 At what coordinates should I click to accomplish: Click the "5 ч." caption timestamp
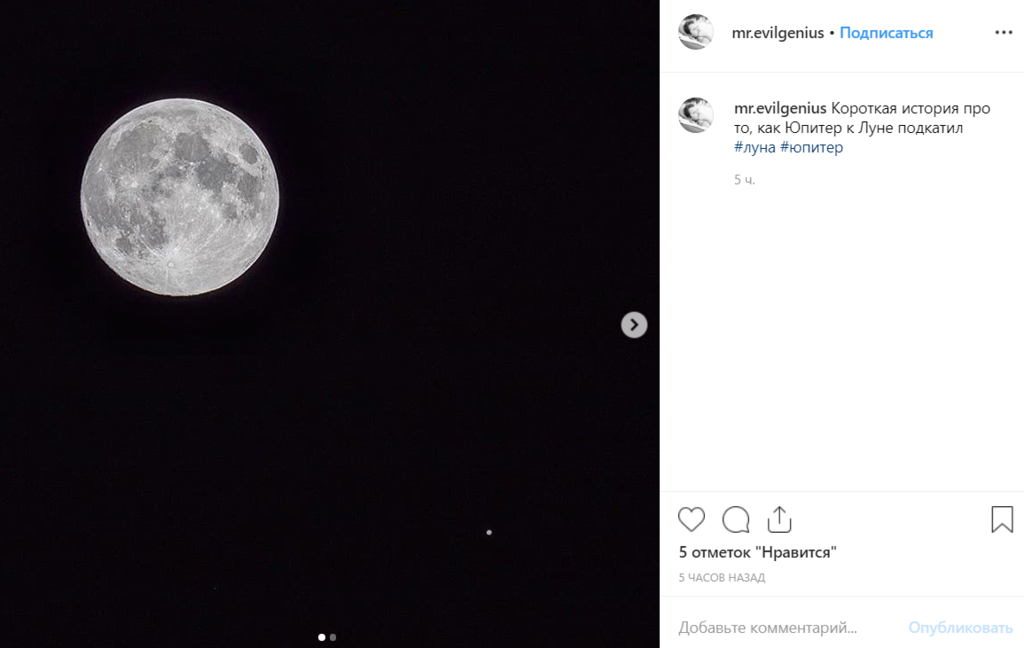click(x=744, y=180)
